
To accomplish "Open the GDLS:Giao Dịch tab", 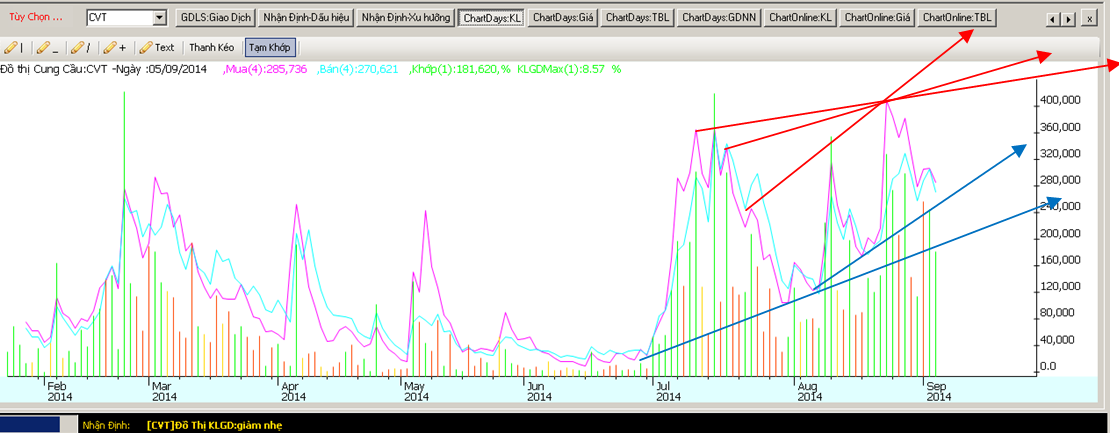I will pyautogui.click(x=215, y=17).
